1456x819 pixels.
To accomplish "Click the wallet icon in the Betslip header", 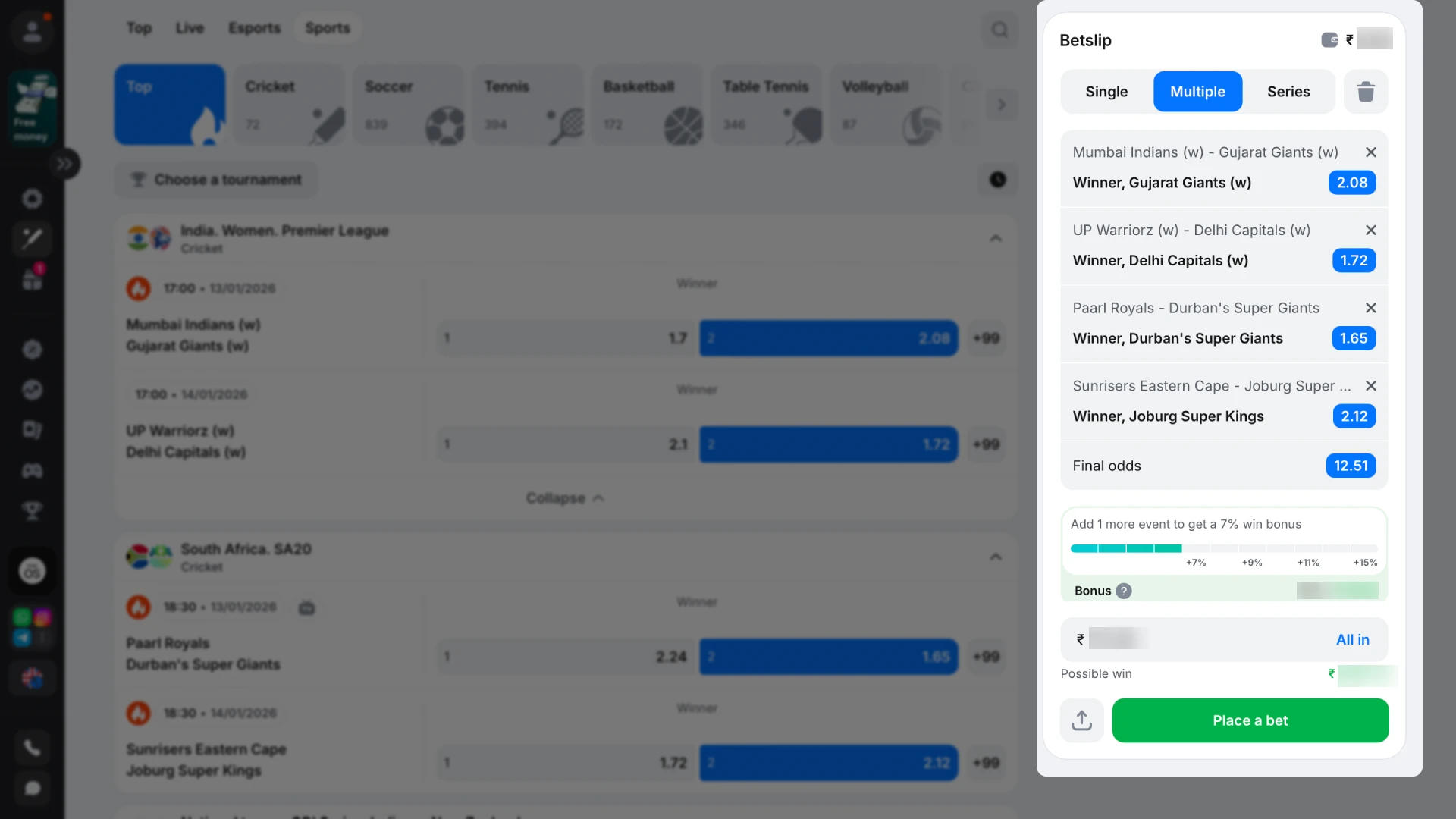I will coord(1329,40).
